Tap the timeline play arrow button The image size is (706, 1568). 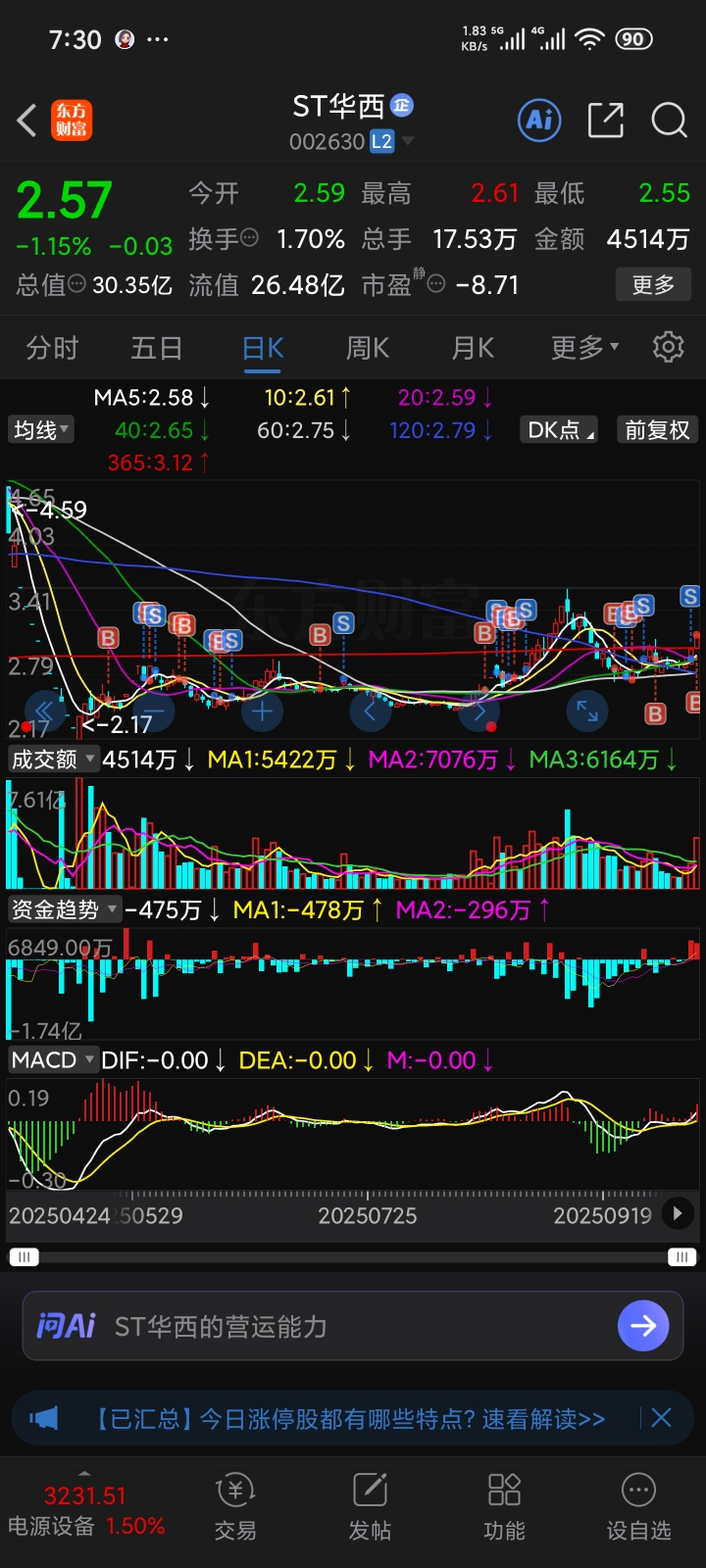click(677, 1213)
